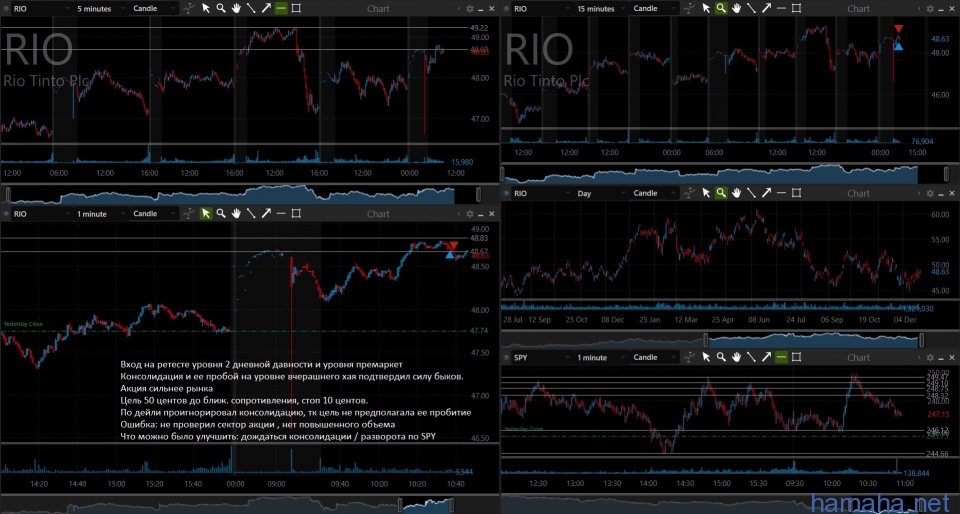This screenshot has height=514, width=960.
Task: Click right range handle under 5 minutes chart
Action: (x=478, y=195)
